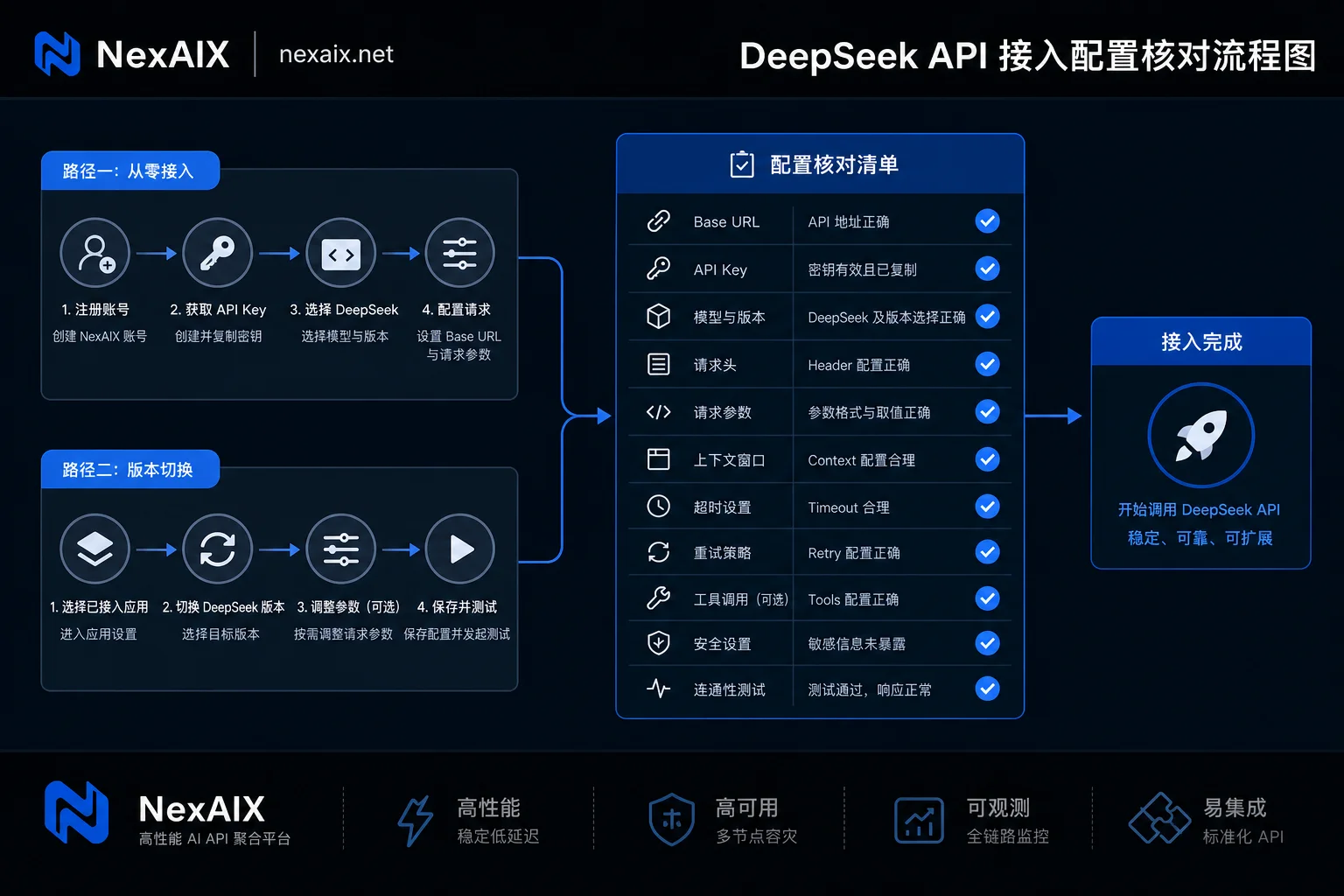
Task: Toggle the 工具调用 Tools check mark
Action: (x=988, y=598)
